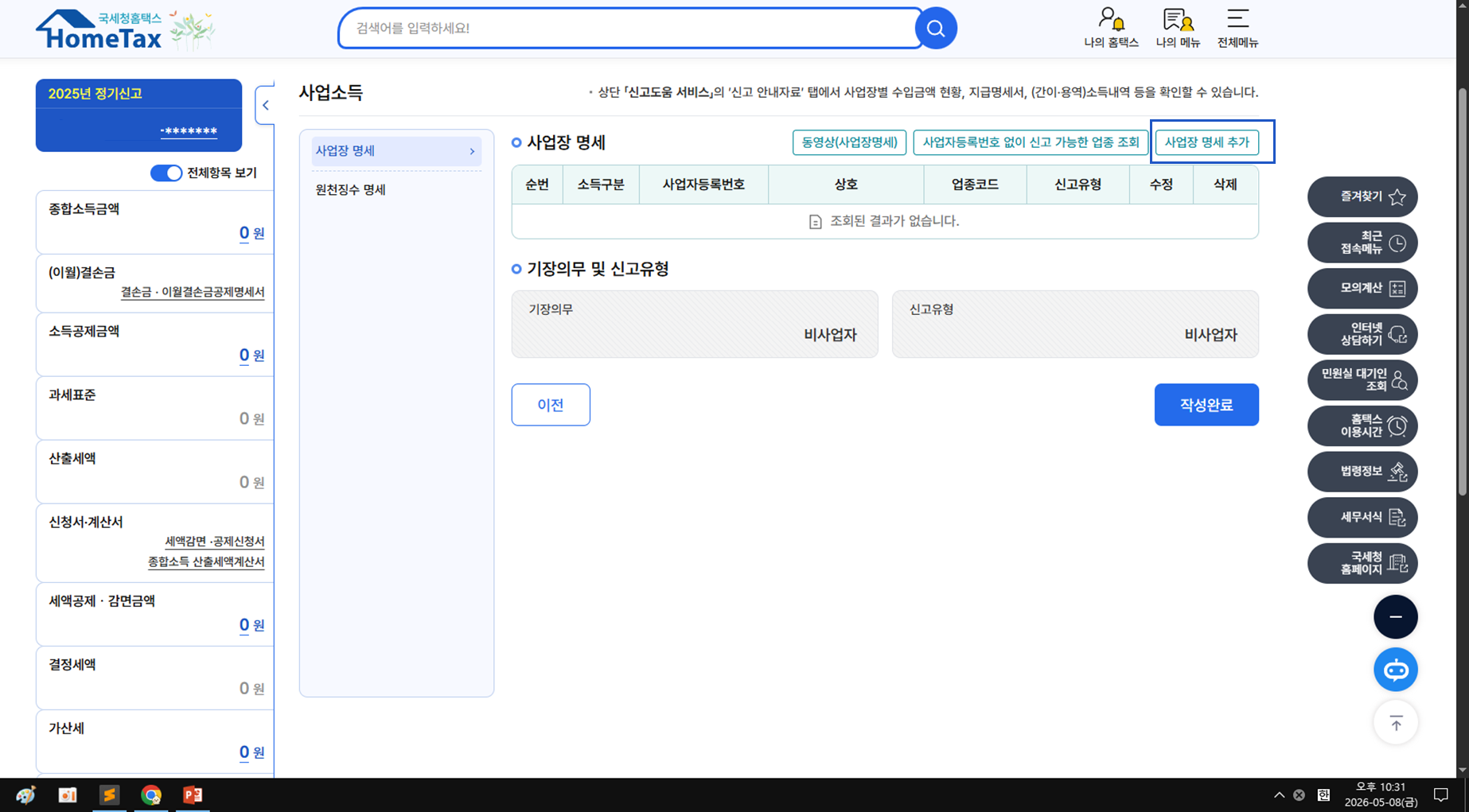
Task: Open 민원실 대기인 조회 shortcut
Action: [1362, 380]
